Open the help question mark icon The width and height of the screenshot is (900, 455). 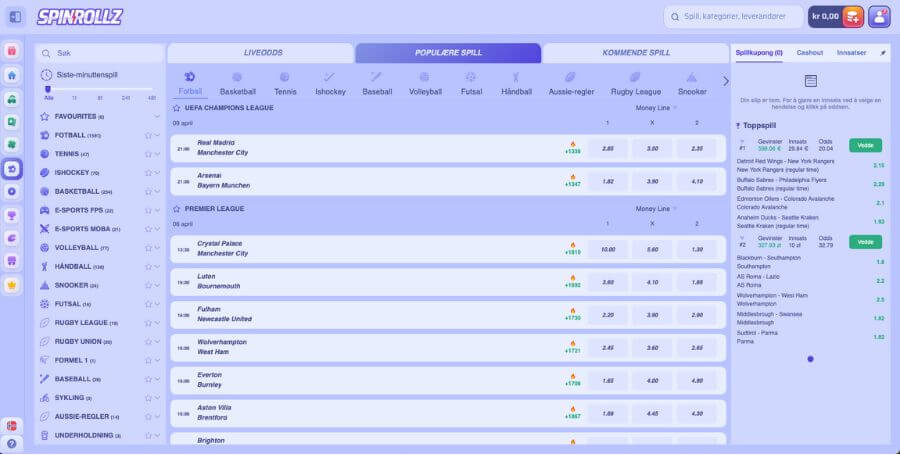click(11, 444)
